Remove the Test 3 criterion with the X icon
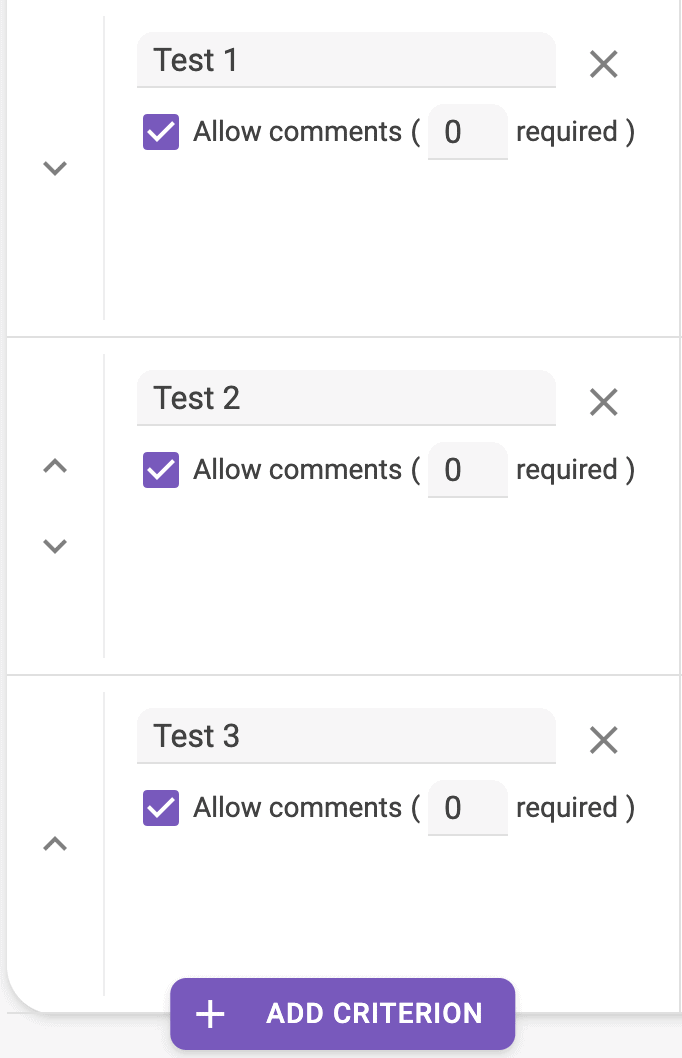The height and width of the screenshot is (1058, 682). click(x=603, y=740)
